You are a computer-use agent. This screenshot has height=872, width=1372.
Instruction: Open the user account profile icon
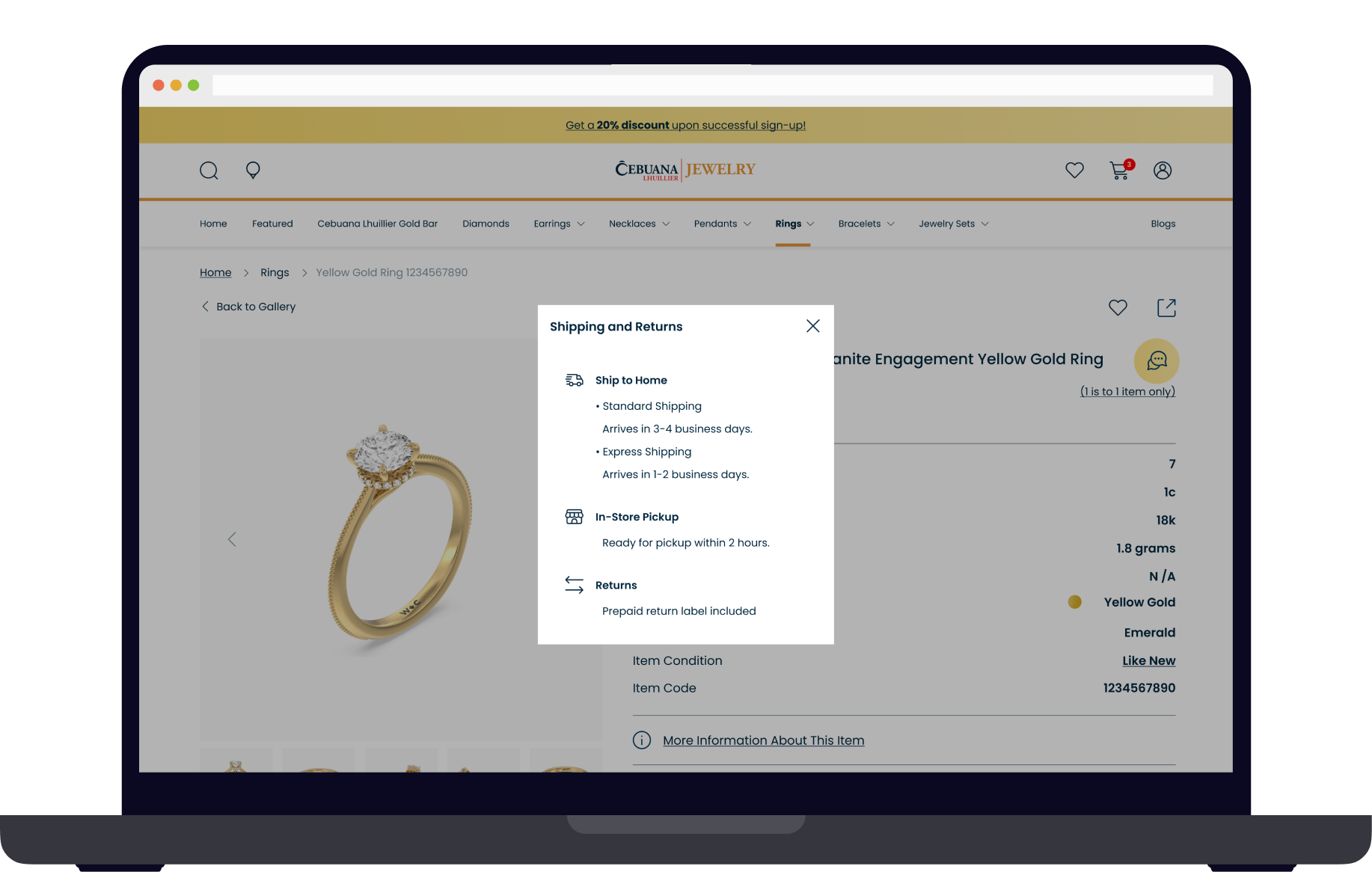tap(1162, 171)
